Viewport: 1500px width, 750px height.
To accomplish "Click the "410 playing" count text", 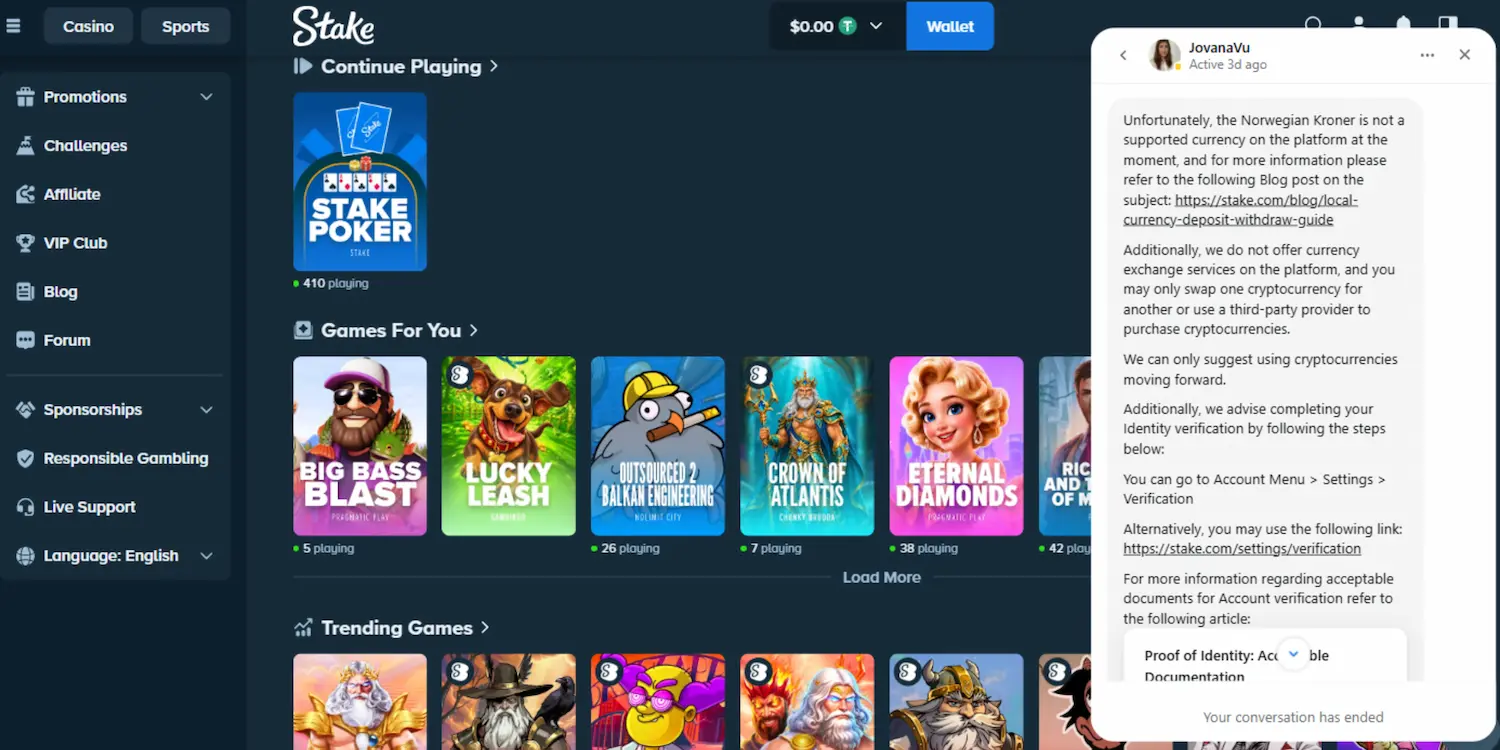I will pyautogui.click(x=336, y=284).
